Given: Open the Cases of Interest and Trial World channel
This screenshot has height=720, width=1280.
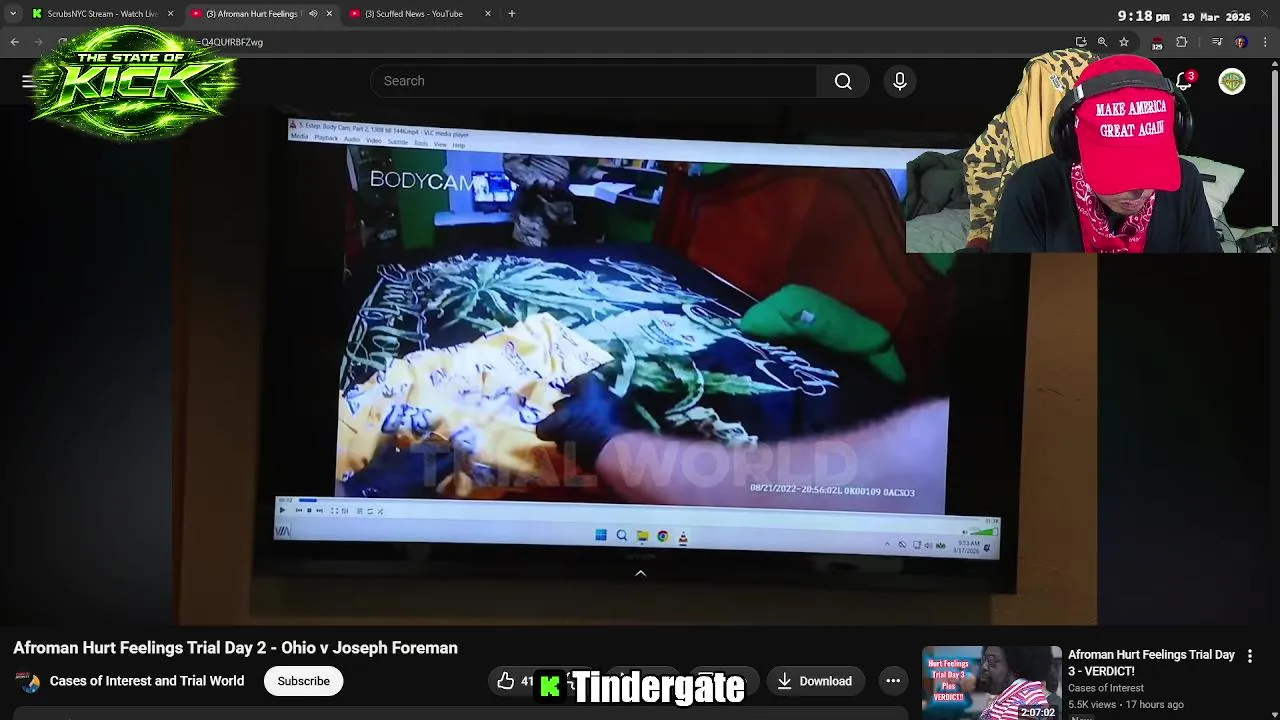Looking at the screenshot, I should [147, 681].
